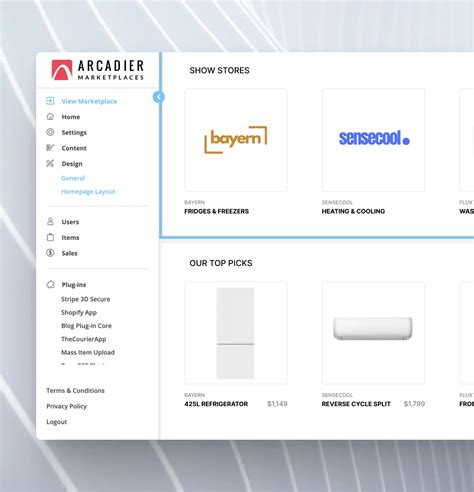Select the Sensecool store logo card
This screenshot has height=492, width=474.
373,140
